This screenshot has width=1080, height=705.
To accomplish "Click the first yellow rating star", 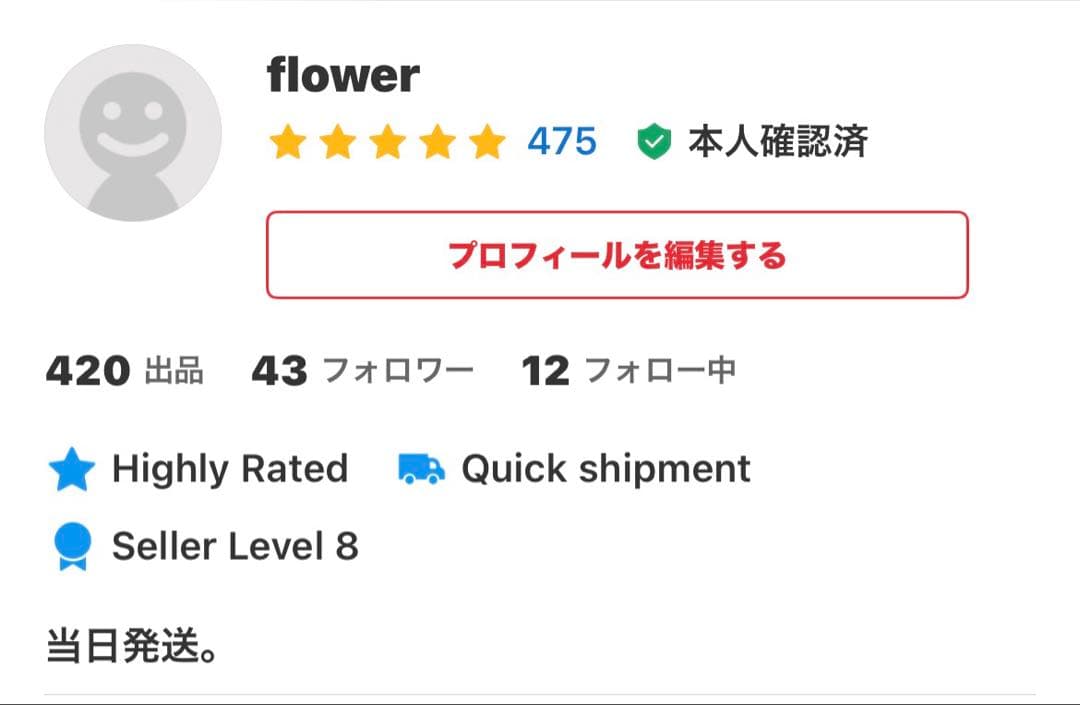I will pyautogui.click(x=287, y=143).
